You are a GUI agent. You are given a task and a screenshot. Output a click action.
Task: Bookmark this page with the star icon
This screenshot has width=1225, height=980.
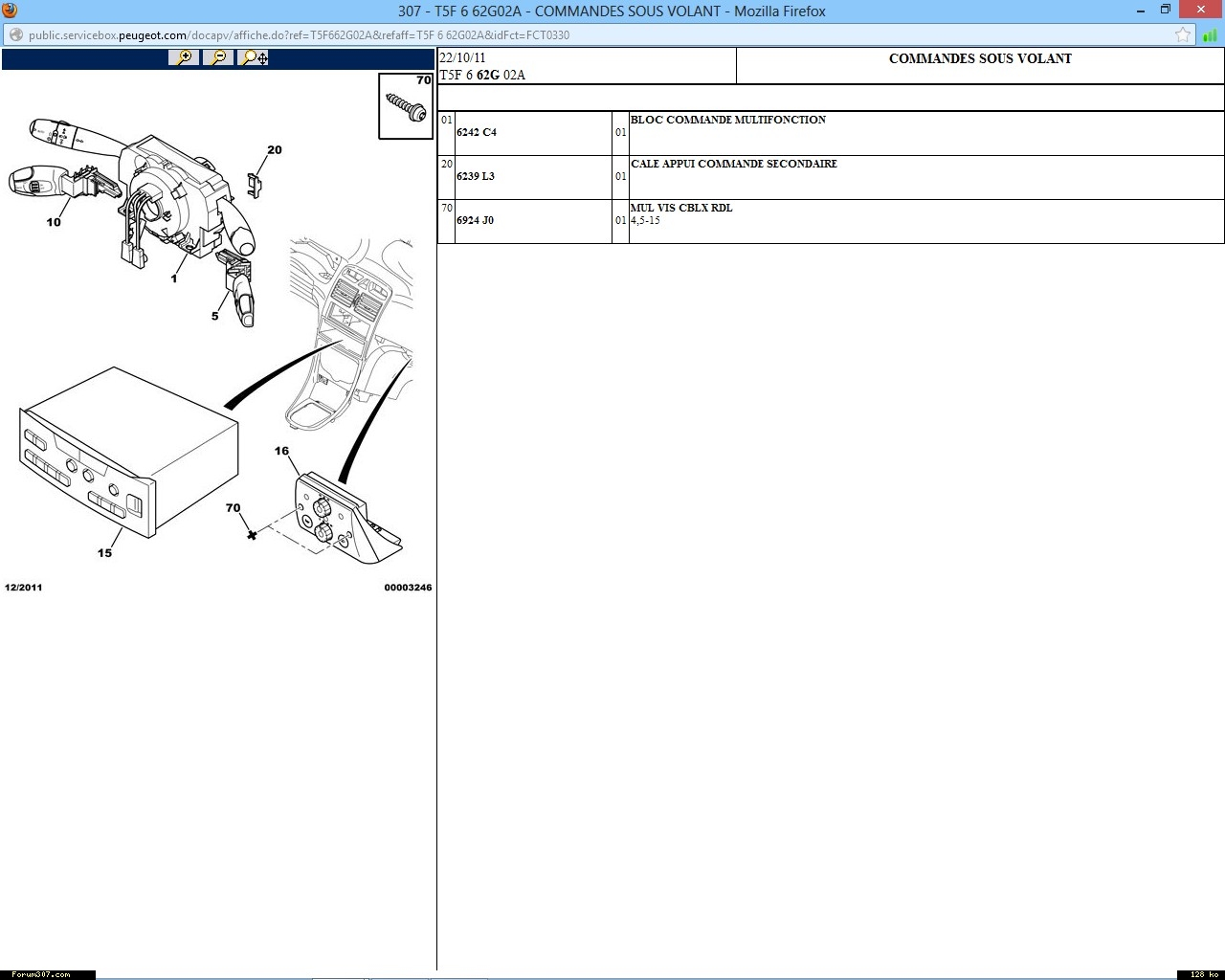pyautogui.click(x=1183, y=35)
